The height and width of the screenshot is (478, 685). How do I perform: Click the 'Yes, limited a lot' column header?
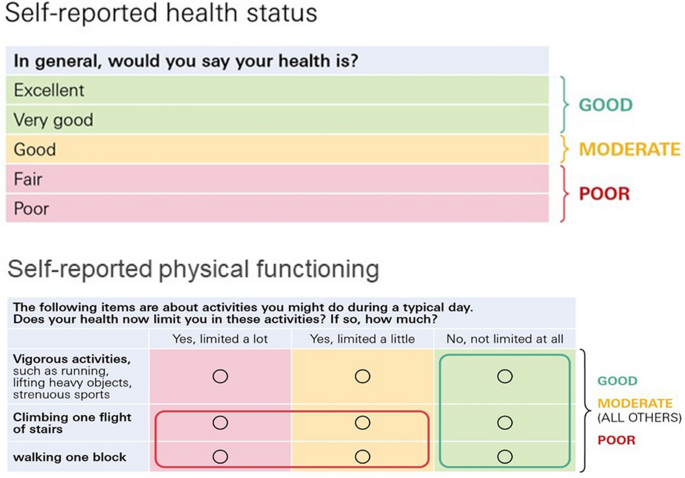[220, 340]
